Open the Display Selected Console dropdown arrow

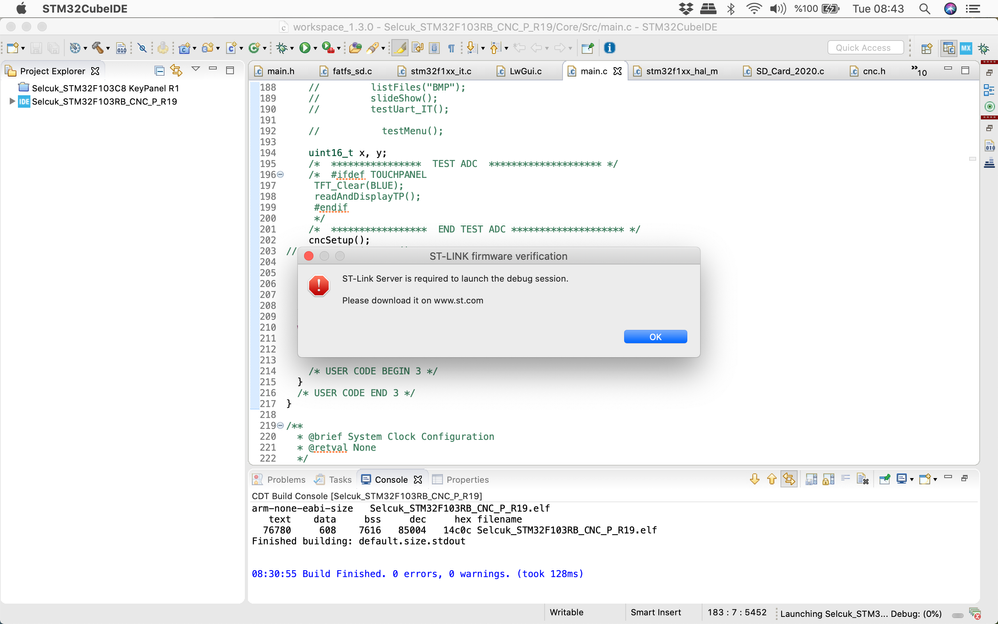click(911, 479)
